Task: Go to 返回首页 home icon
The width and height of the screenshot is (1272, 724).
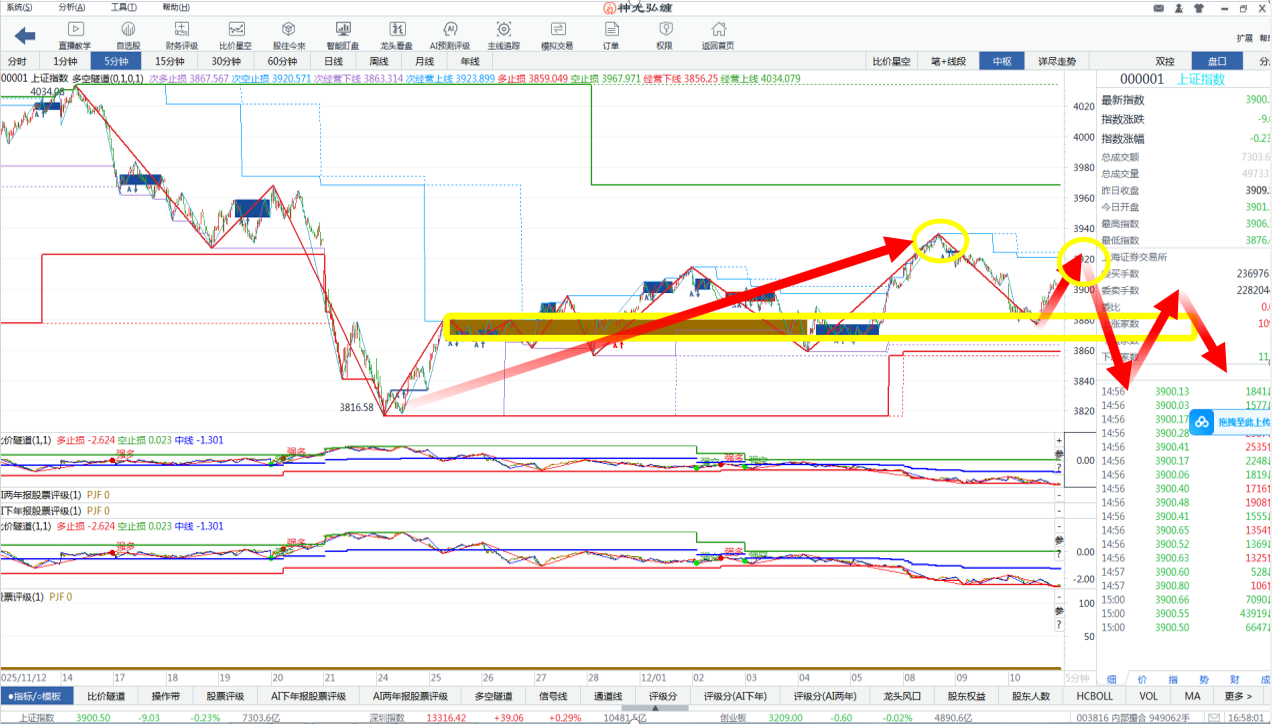Action: pyautogui.click(x=717, y=35)
